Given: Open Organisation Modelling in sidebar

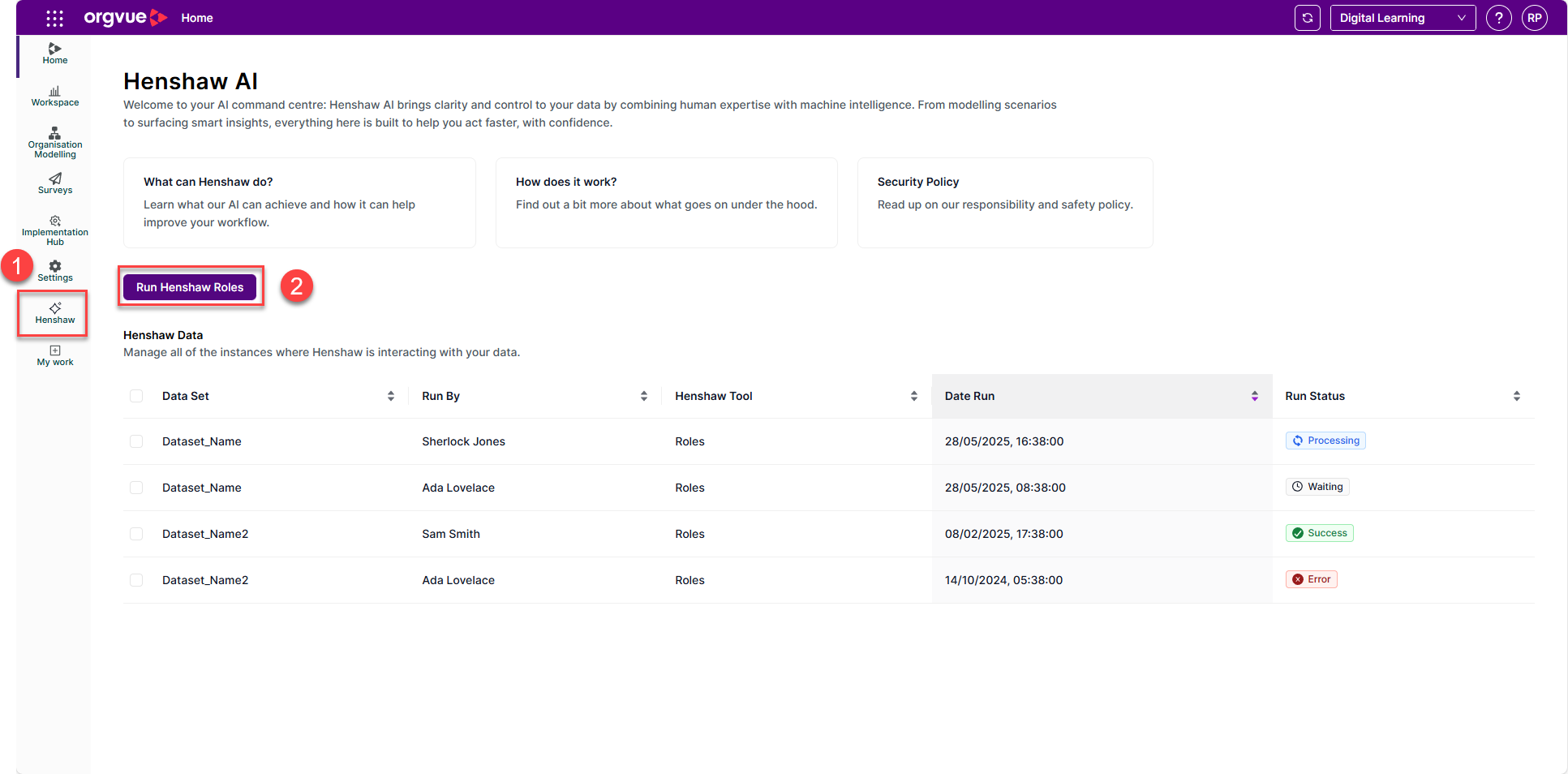Looking at the screenshot, I should coord(55,143).
